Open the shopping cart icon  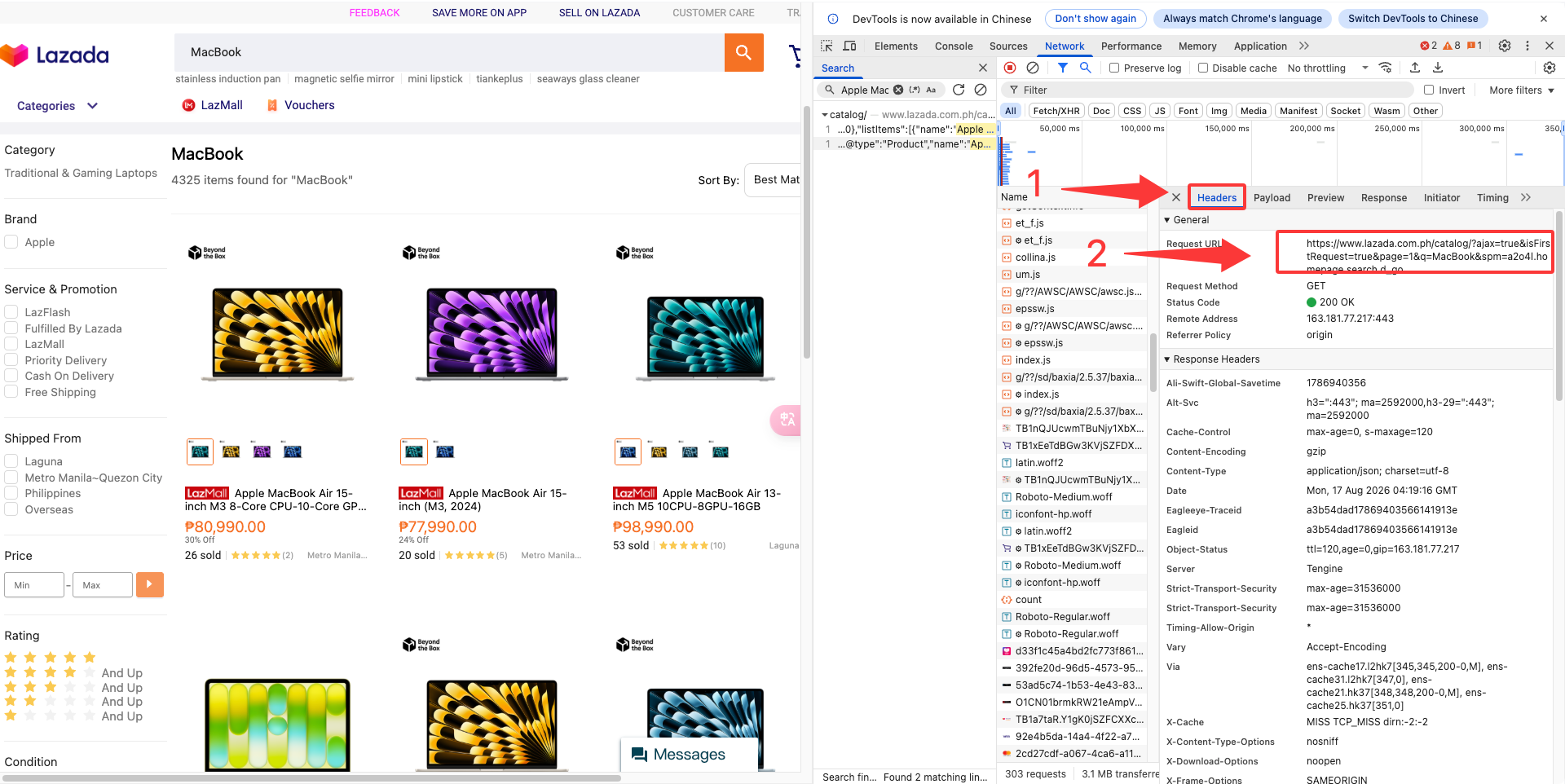pos(795,55)
